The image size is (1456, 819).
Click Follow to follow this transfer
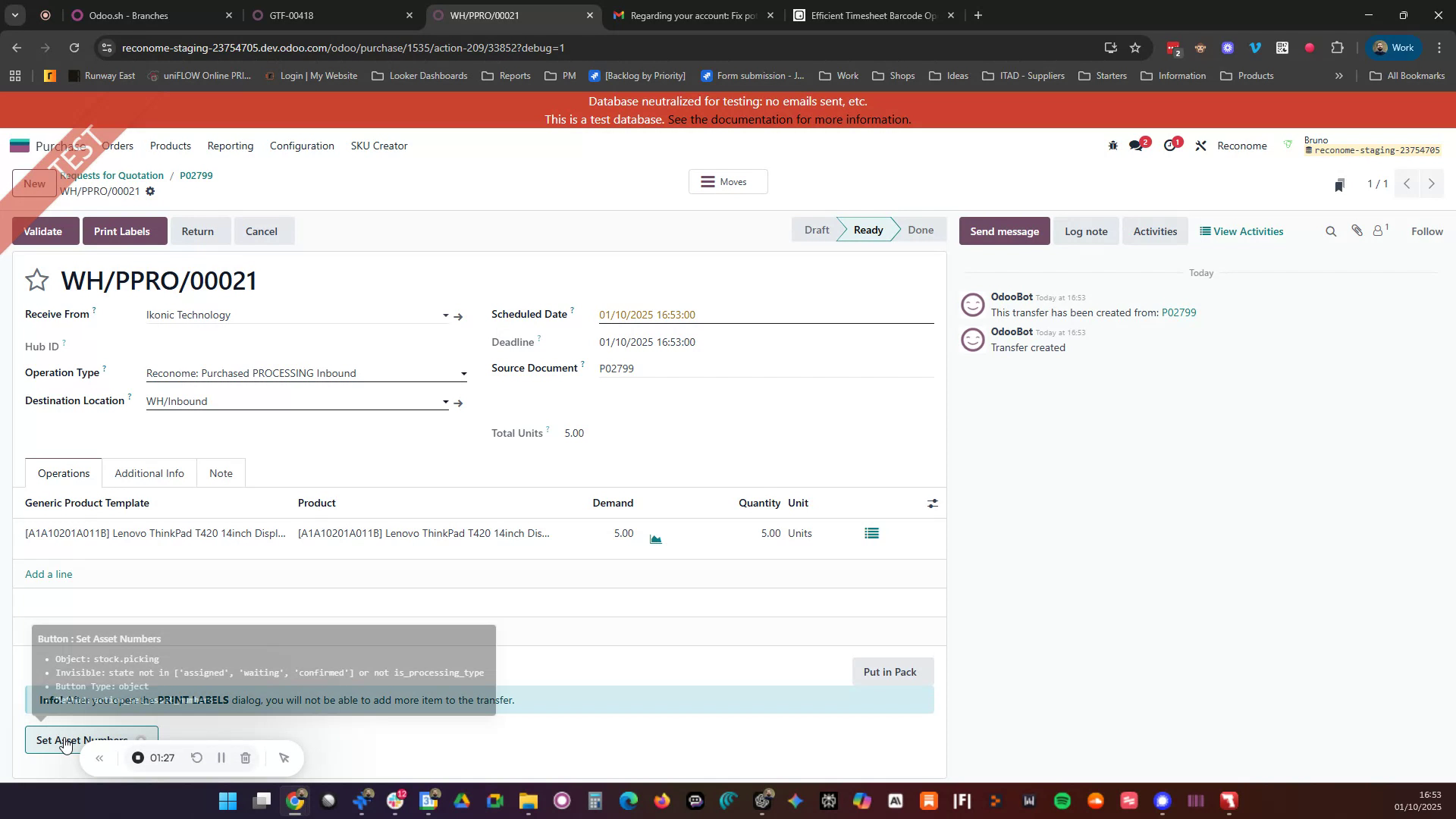click(1426, 231)
